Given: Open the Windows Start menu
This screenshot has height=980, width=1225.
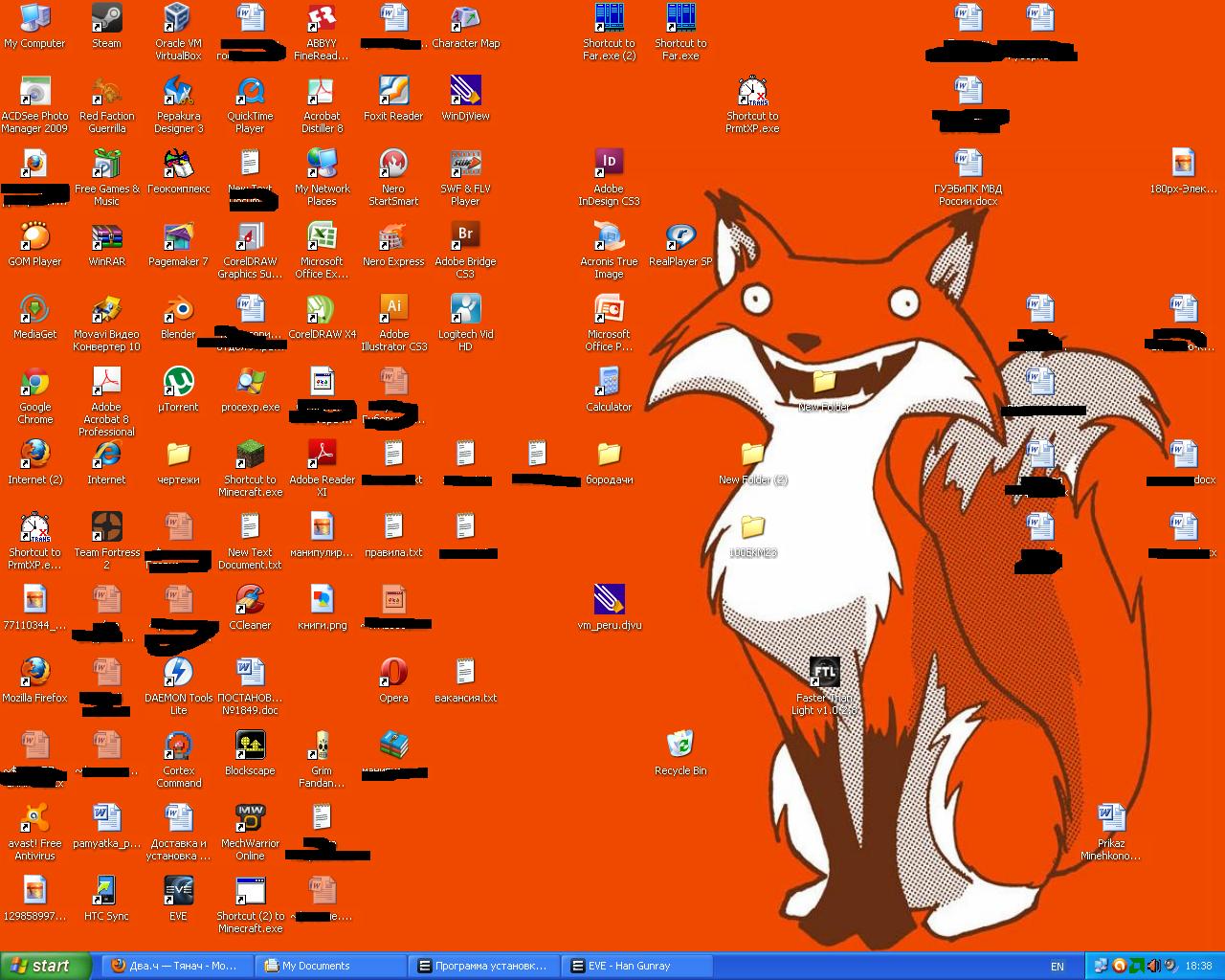Looking at the screenshot, I should [x=46, y=966].
